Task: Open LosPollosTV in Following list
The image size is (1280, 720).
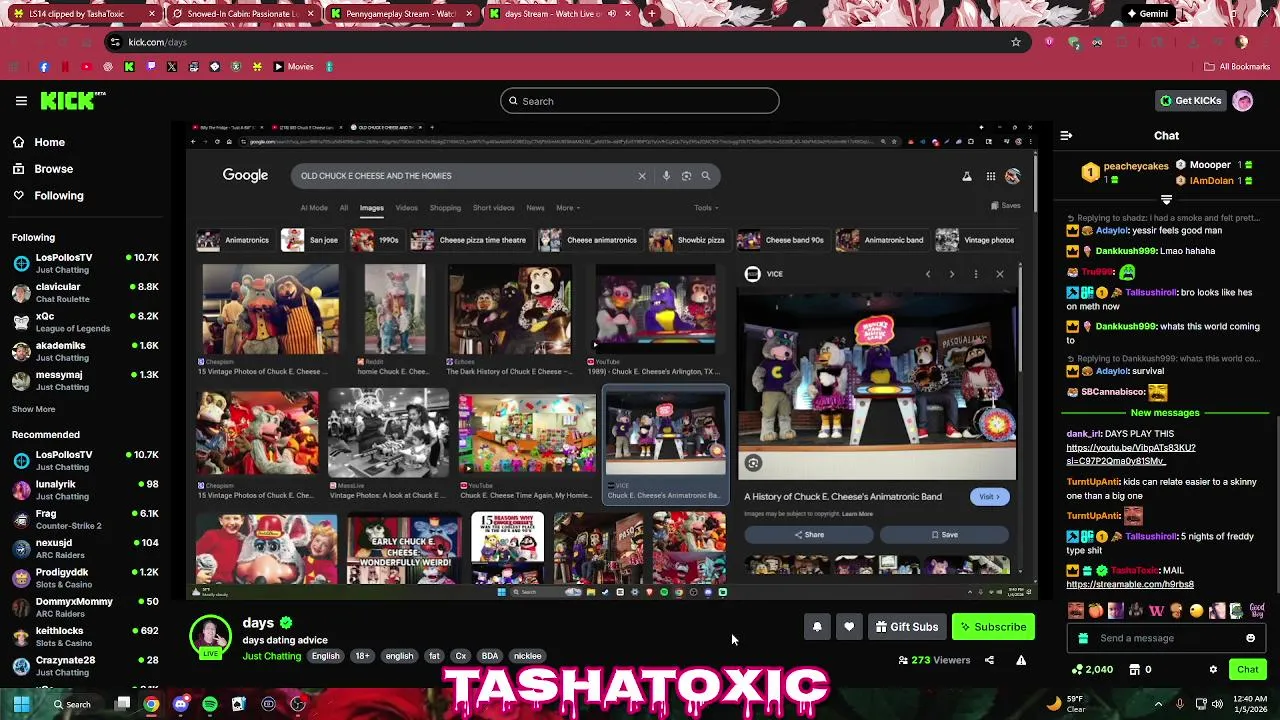Action: click(x=85, y=263)
